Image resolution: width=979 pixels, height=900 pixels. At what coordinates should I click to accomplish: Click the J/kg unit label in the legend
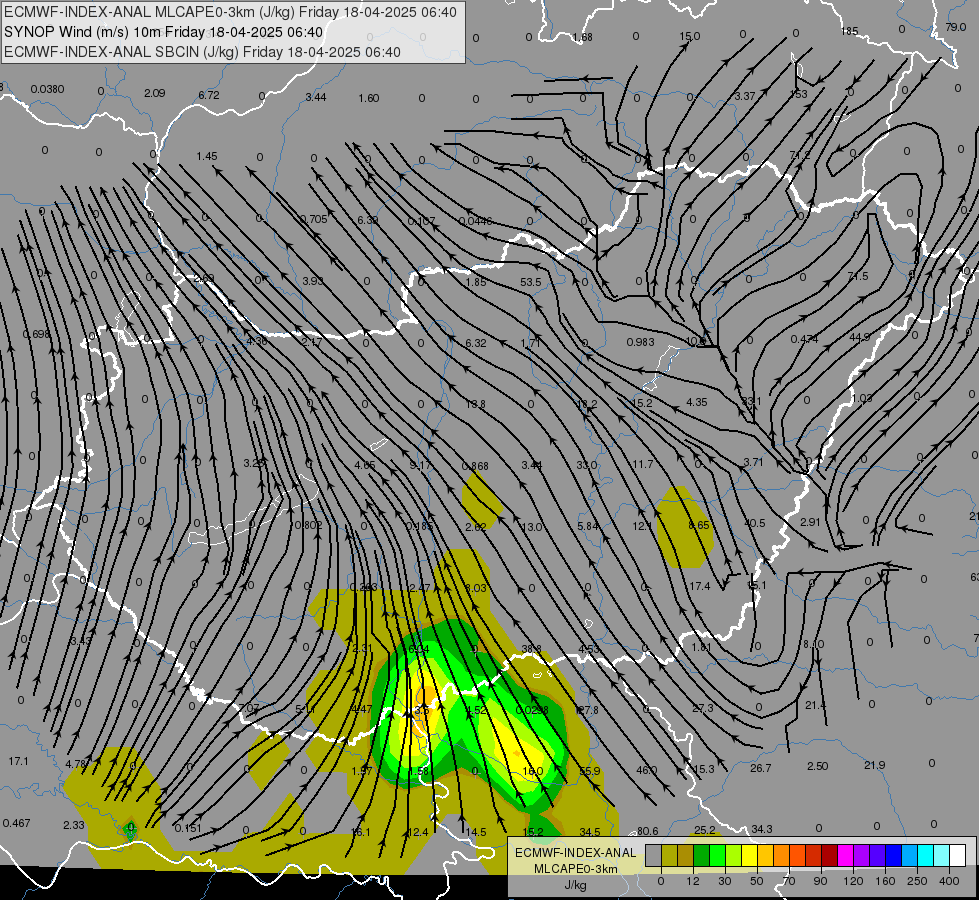point(576,885)
